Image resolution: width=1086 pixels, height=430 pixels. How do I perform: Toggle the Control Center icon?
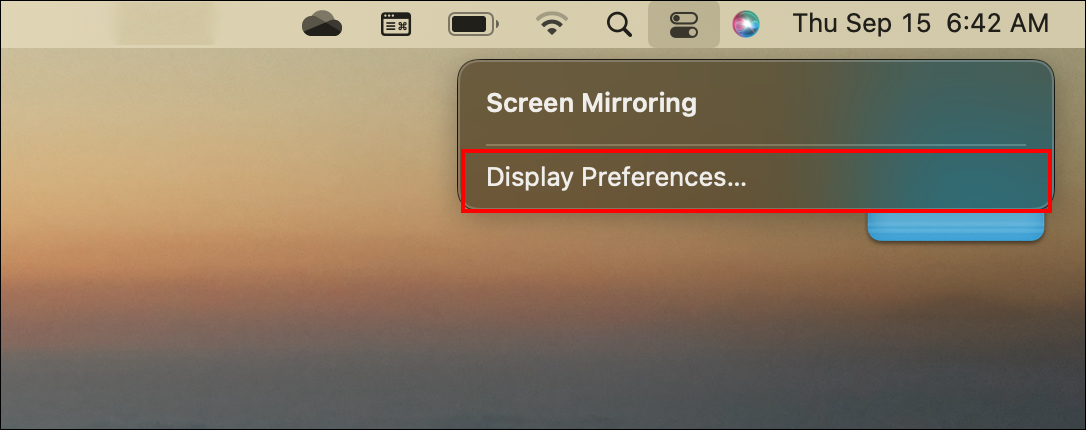tap(684, 24)
